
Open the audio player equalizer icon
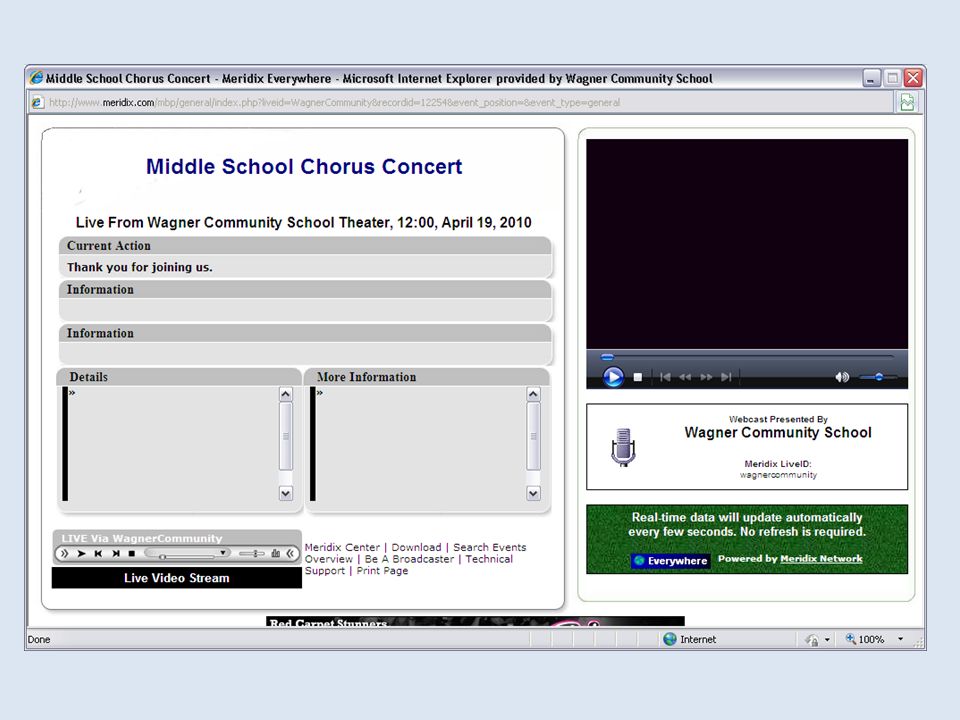coord(276,553)
